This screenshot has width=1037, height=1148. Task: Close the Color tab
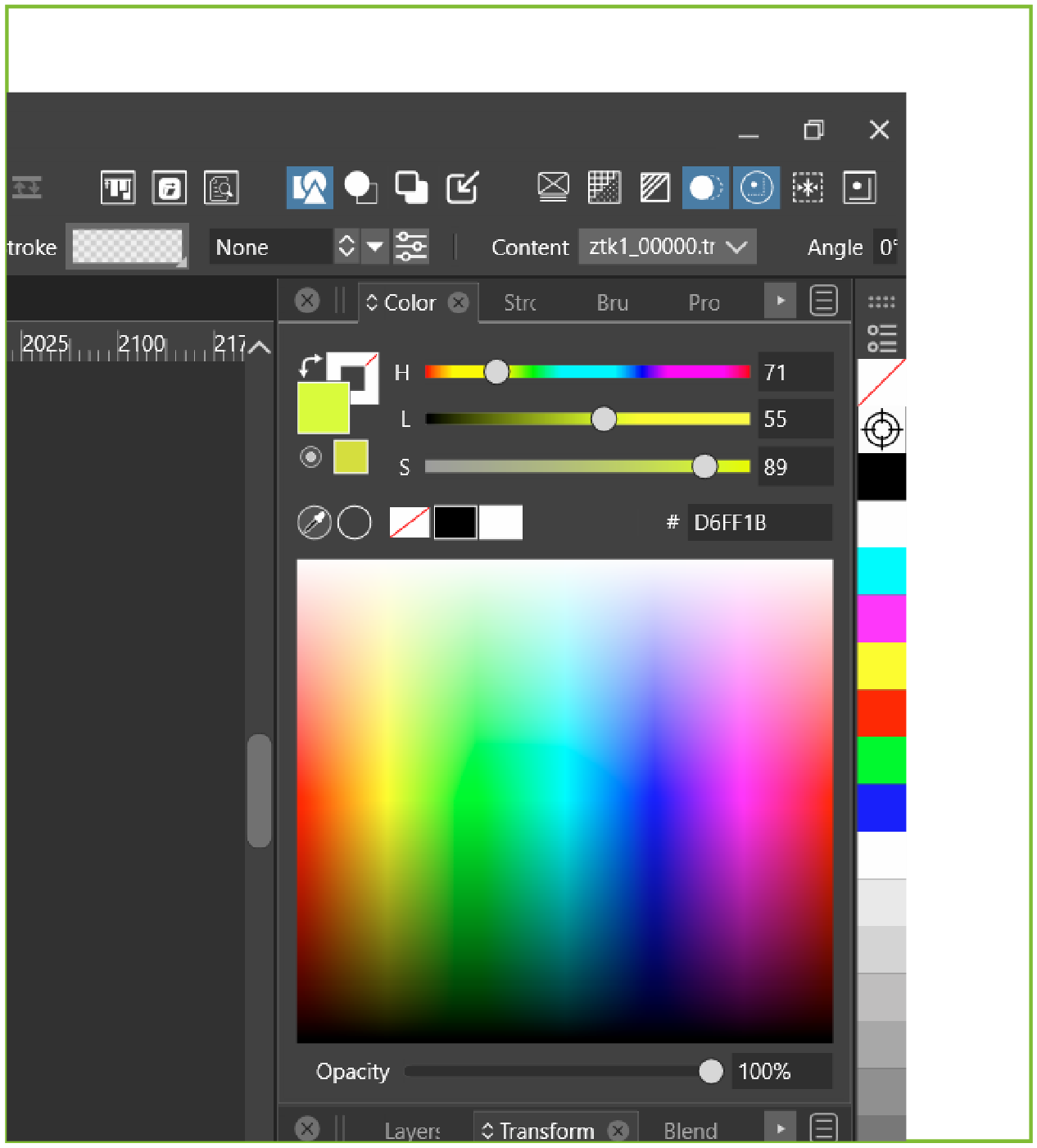point(459,302)
